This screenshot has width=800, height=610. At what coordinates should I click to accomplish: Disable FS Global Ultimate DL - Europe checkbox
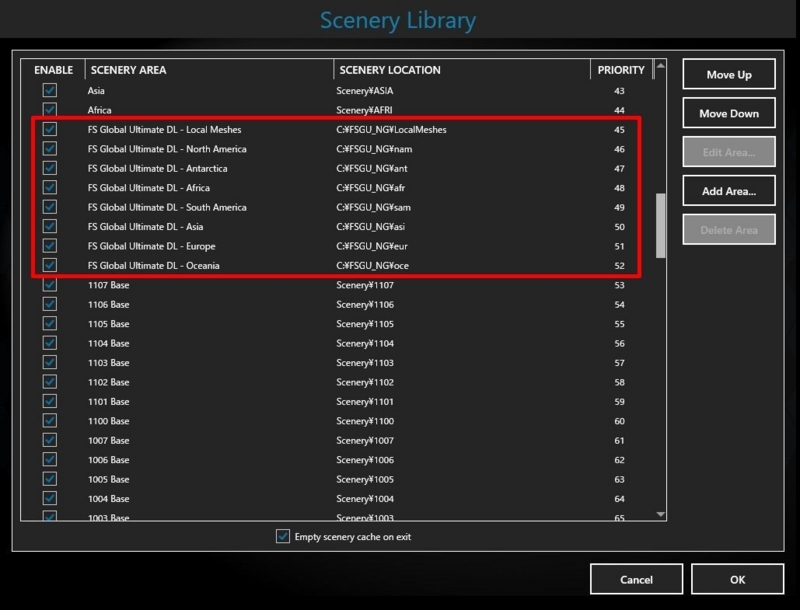tap(49, 245)
